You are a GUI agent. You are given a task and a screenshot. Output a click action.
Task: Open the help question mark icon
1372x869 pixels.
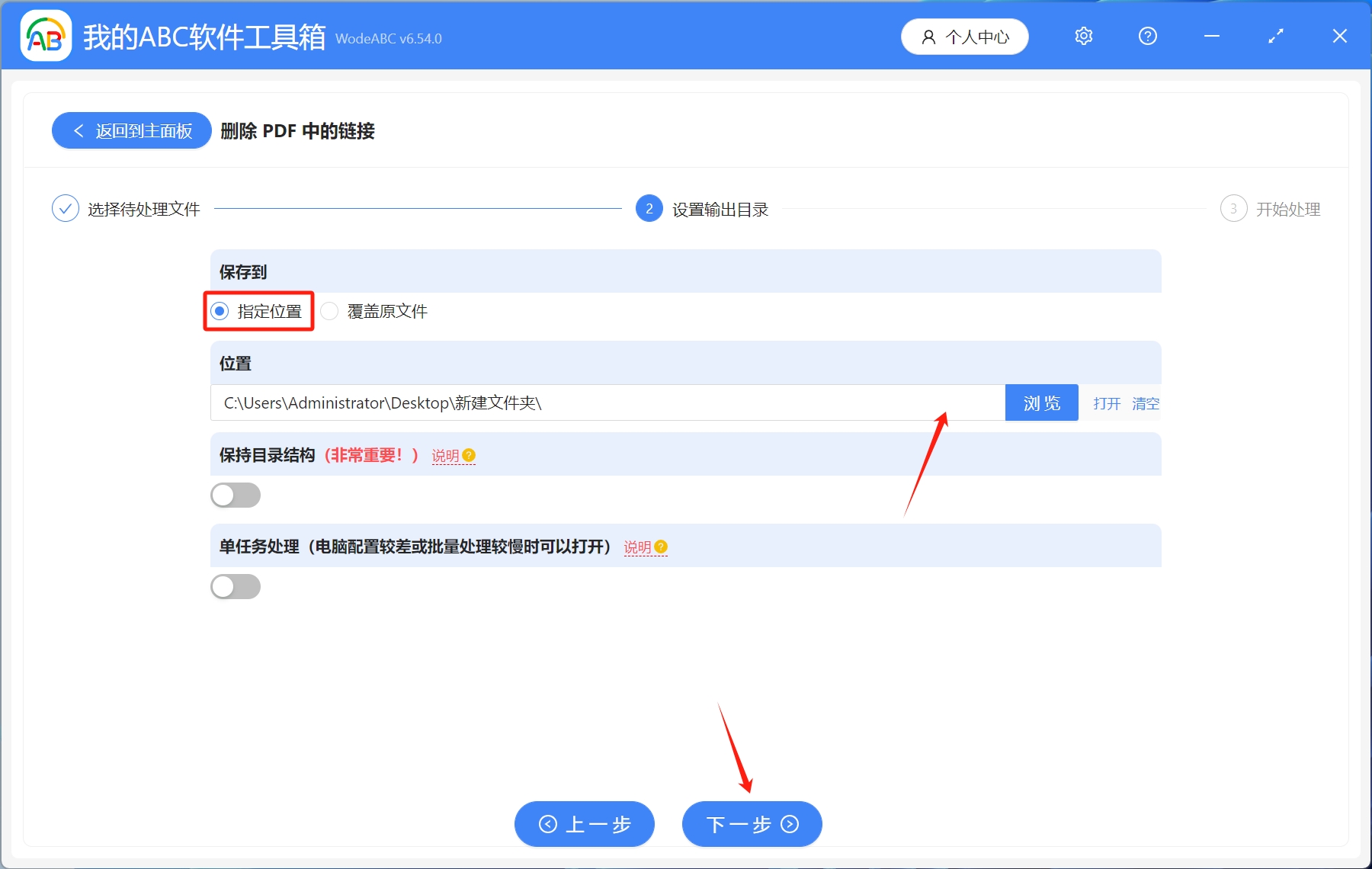point(1147,36)
